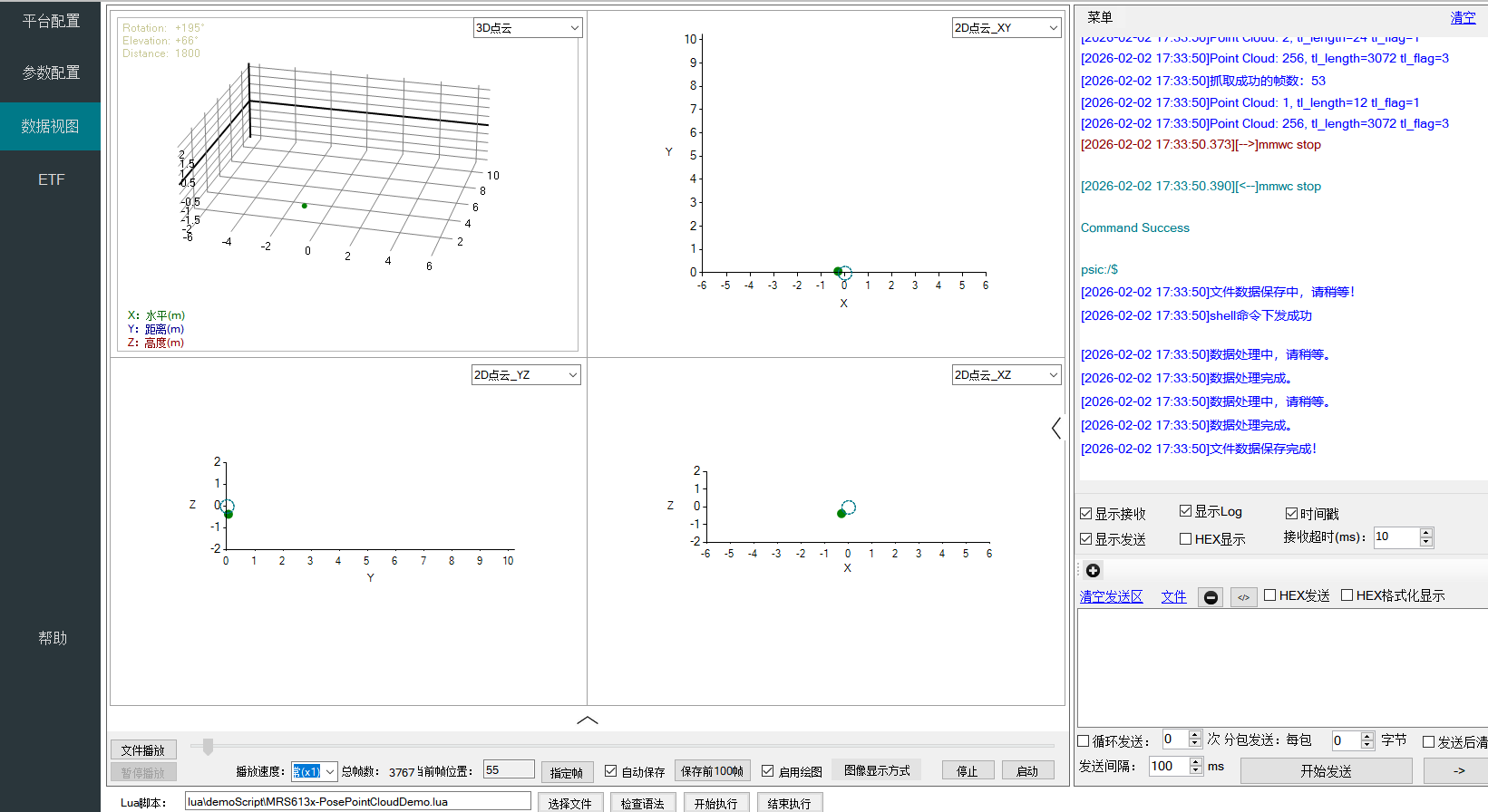
Task: Click the plus circle add icon
Action: coord(1093,570)
